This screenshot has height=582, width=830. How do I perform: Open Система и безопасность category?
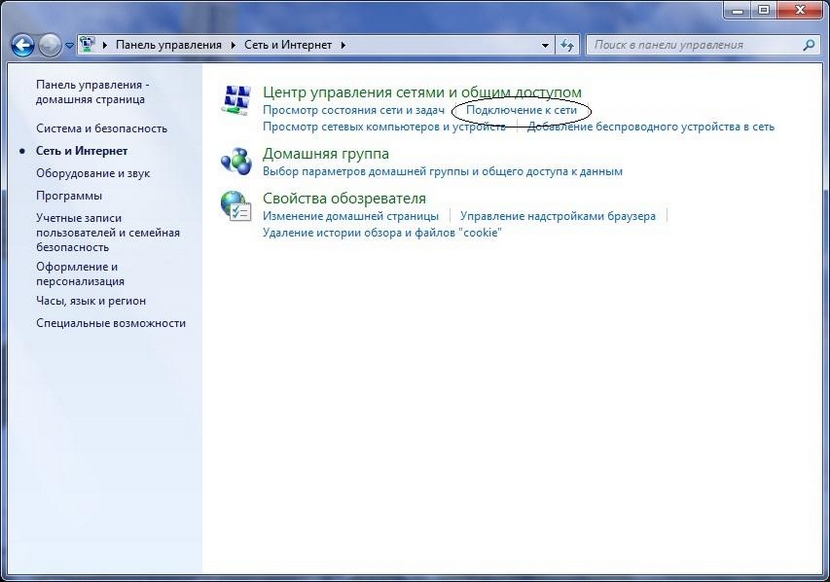pos(102,128)
